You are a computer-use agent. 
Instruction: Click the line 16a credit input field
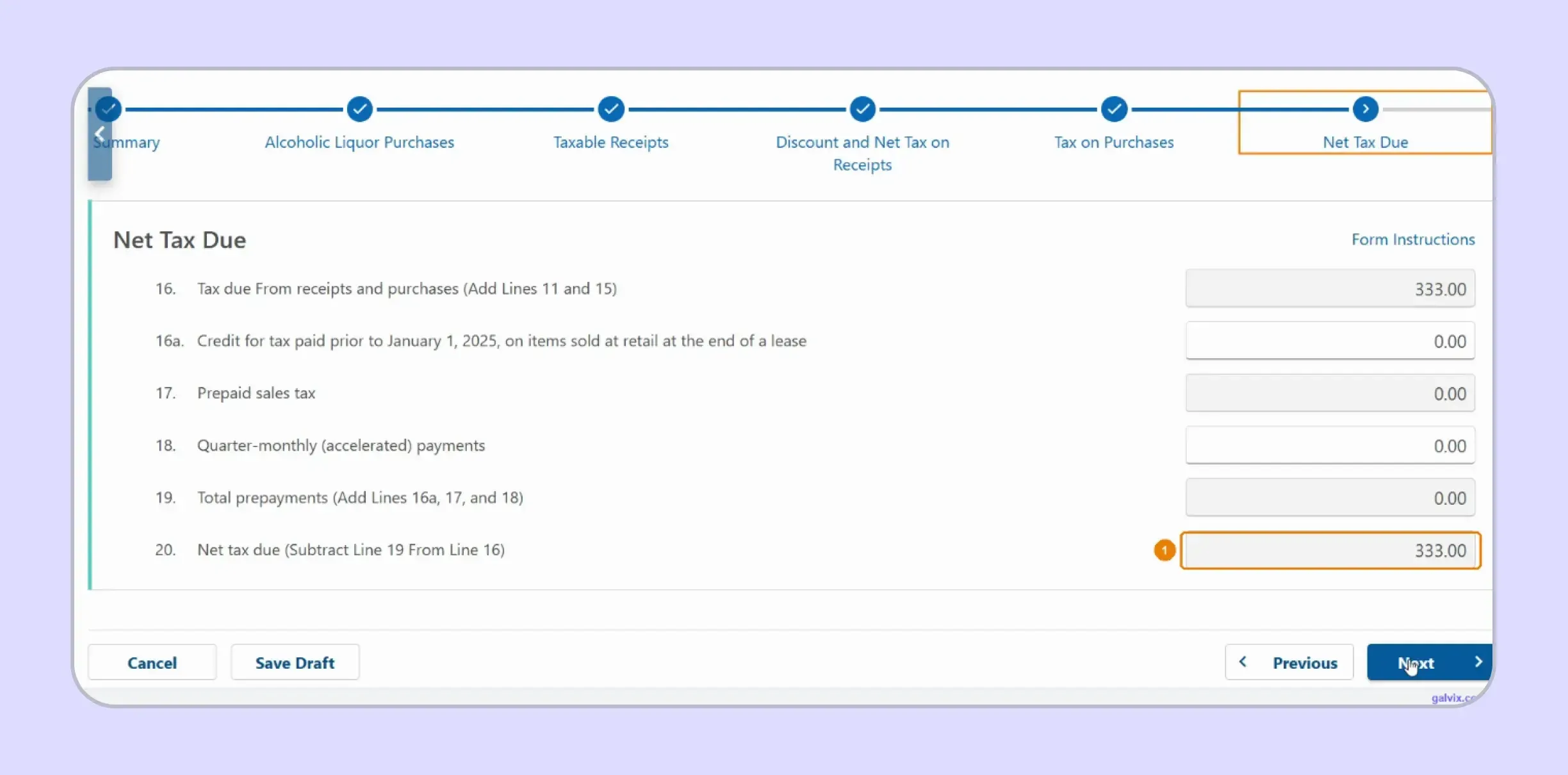coord(1330,341)
